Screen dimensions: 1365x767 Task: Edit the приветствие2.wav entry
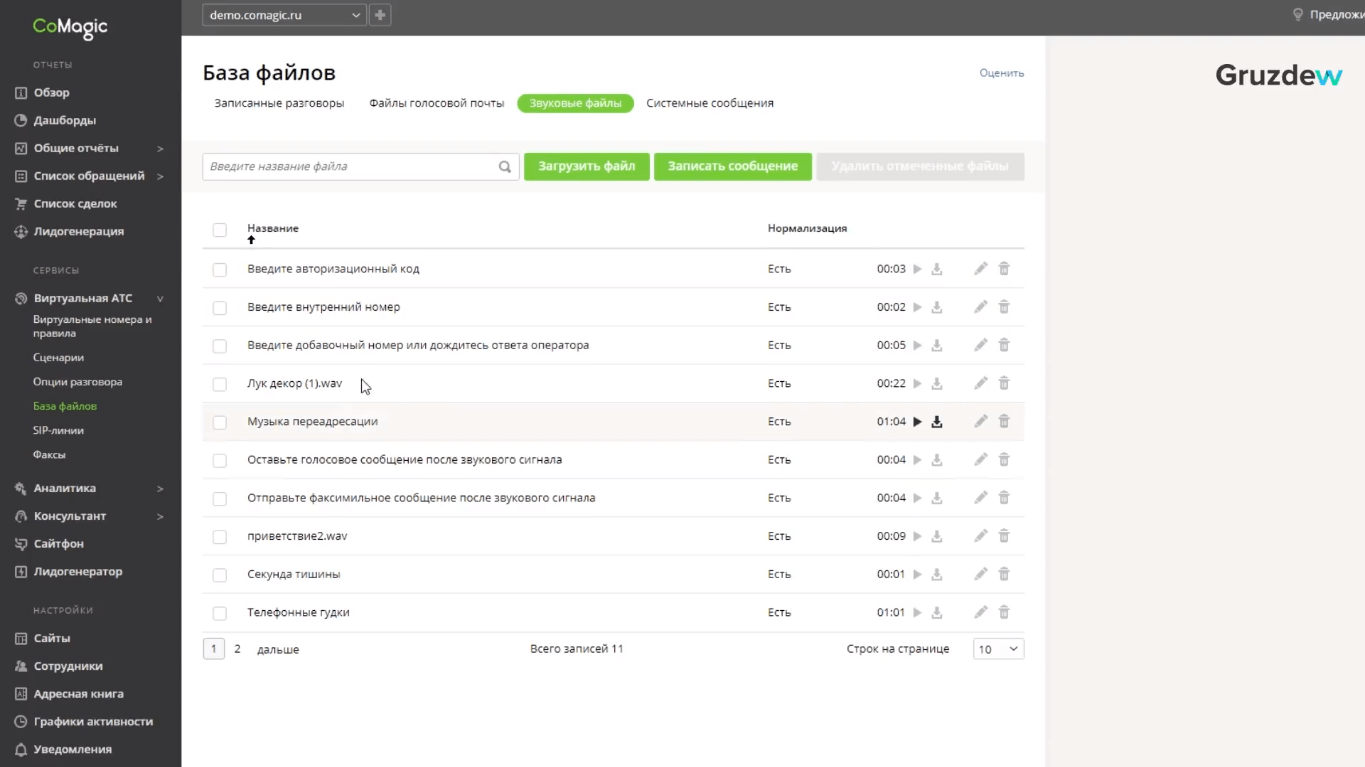click(981, 536)
